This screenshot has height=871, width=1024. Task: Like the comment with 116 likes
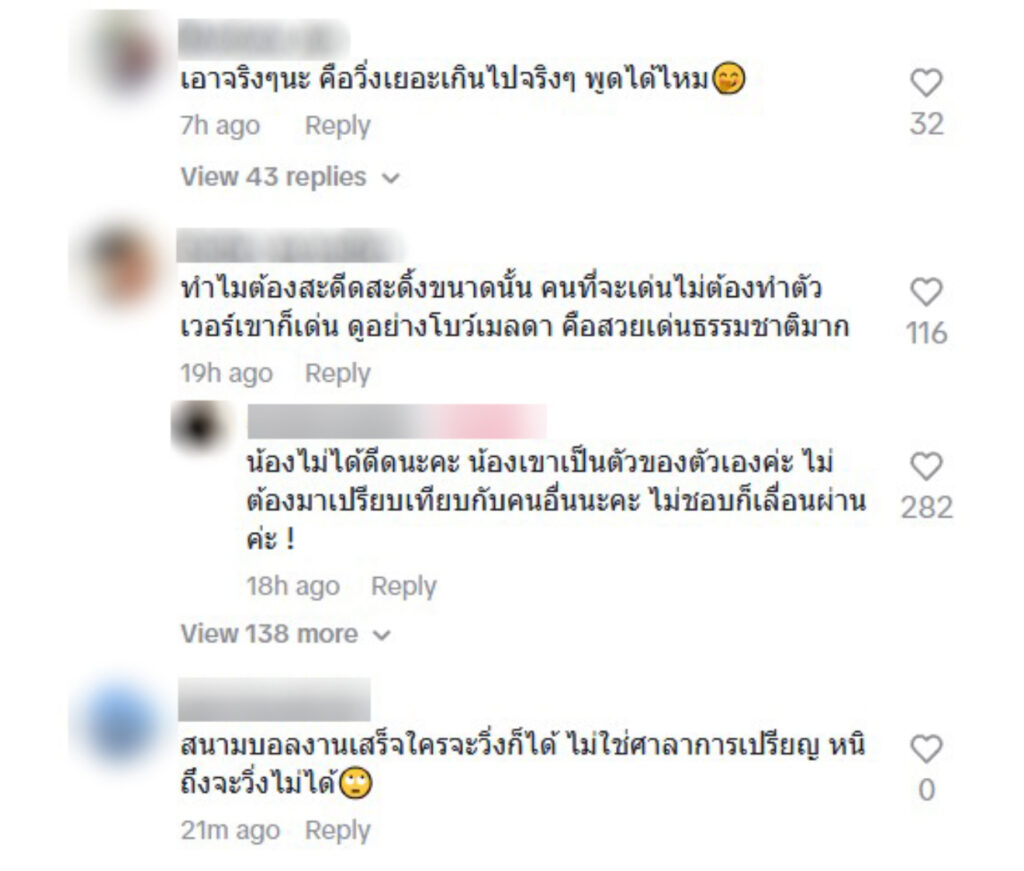[x=926, y=292]
